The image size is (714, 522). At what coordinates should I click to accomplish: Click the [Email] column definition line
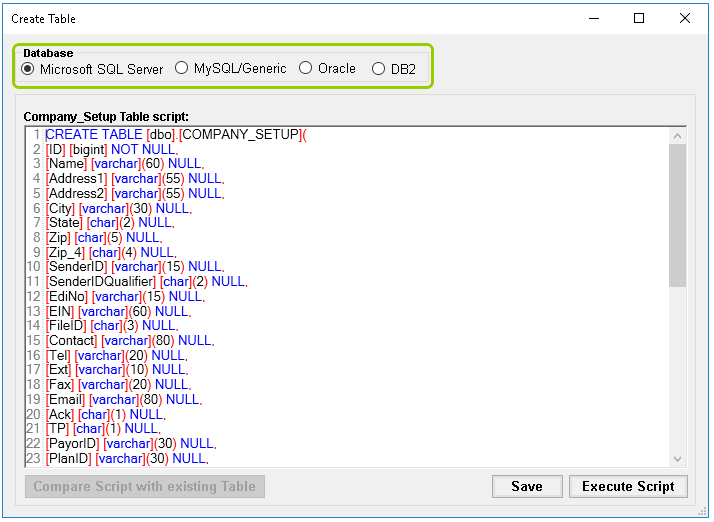[124, 399]
